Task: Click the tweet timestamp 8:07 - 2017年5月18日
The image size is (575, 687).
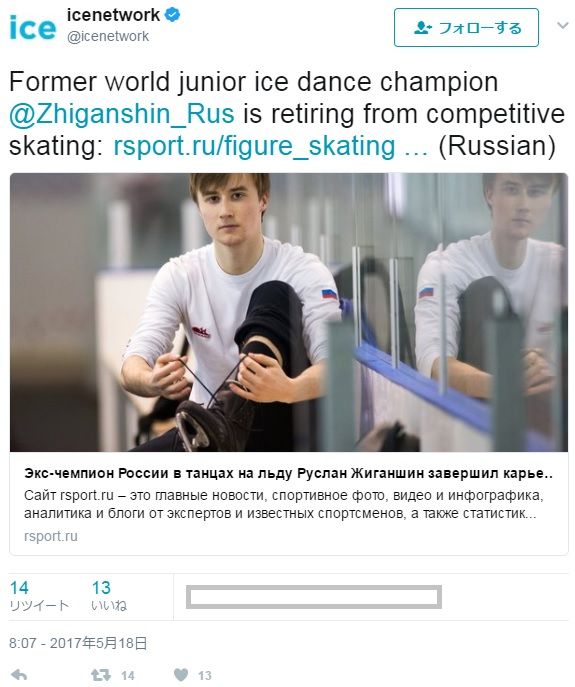Action: point(78,643)
